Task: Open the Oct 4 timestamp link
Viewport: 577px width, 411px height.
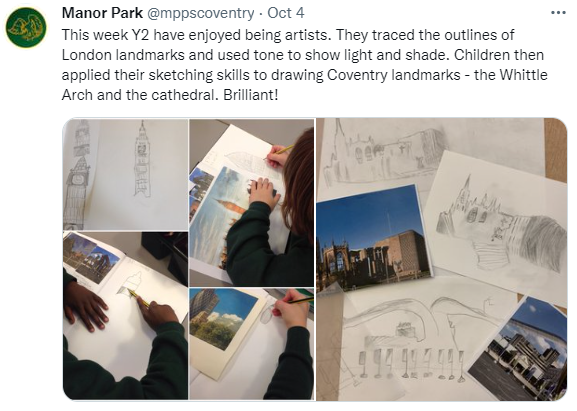Action: (286, 13)
